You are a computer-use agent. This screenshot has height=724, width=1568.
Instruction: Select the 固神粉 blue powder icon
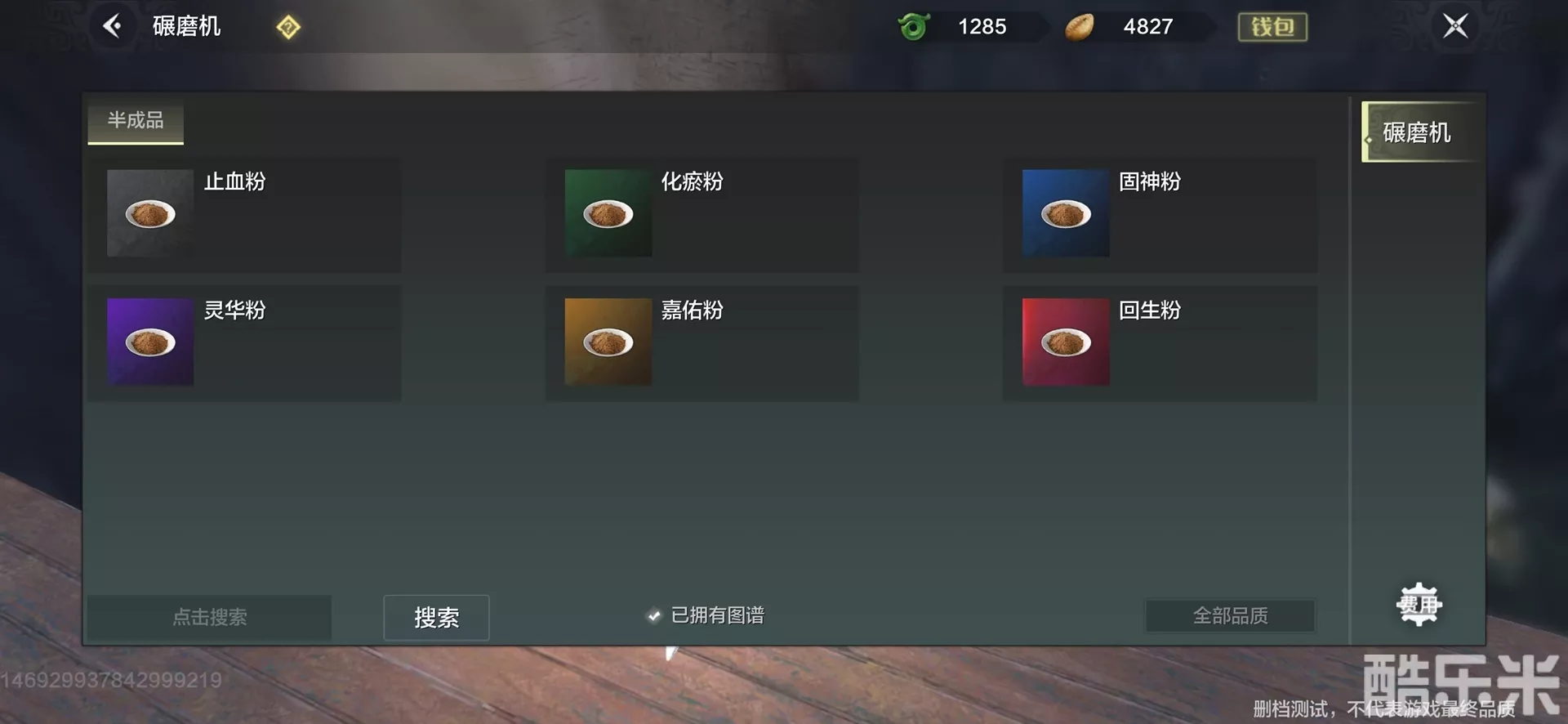(1066, 213)
